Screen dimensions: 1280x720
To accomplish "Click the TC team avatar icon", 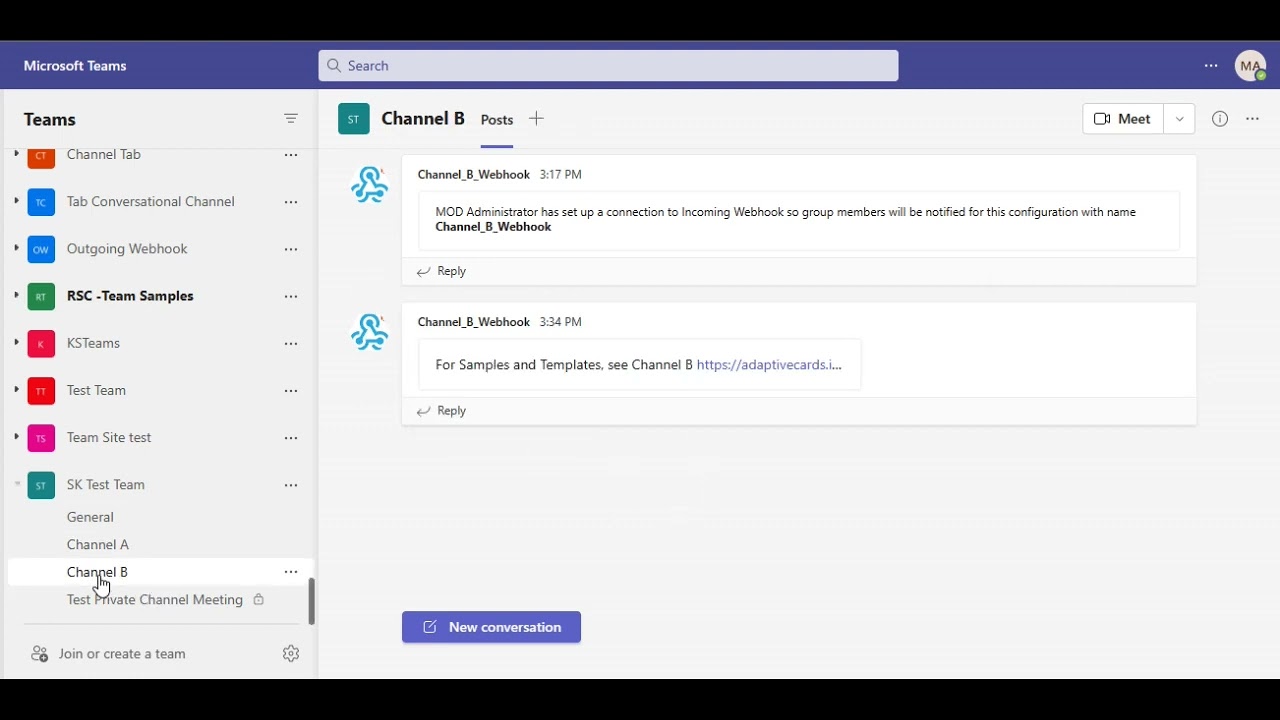I will [41, 202].
